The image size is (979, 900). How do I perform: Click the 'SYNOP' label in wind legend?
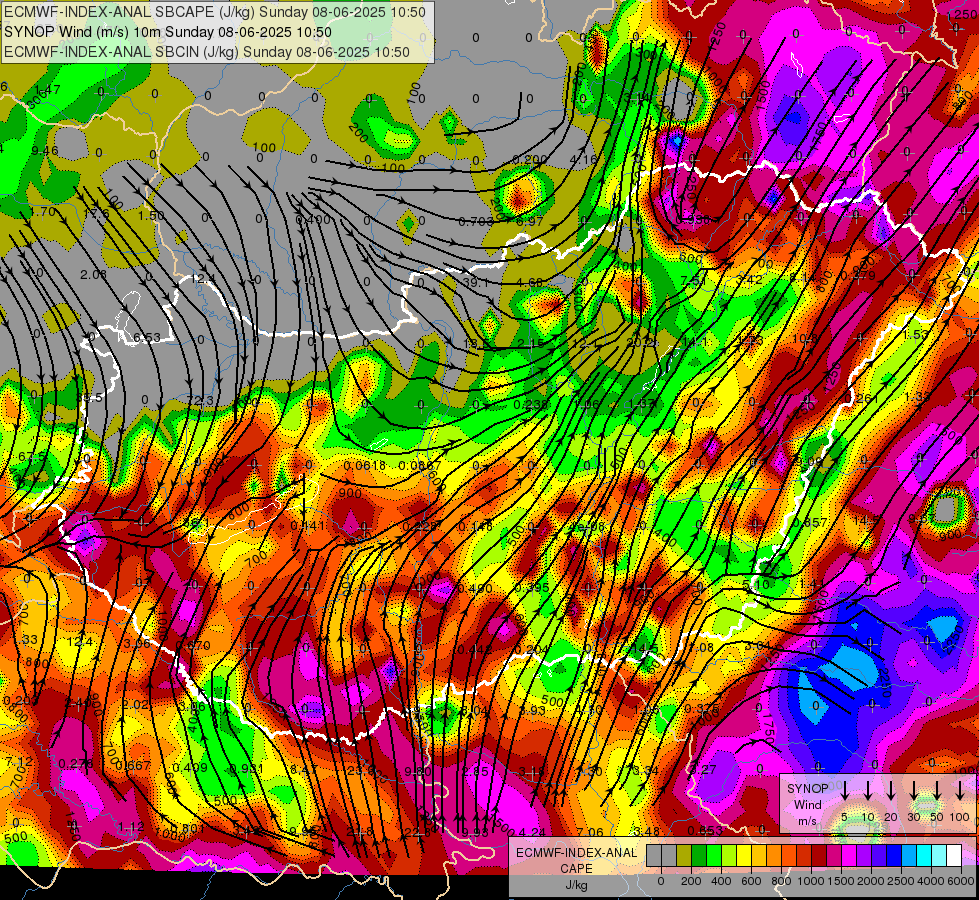point(807,788)
